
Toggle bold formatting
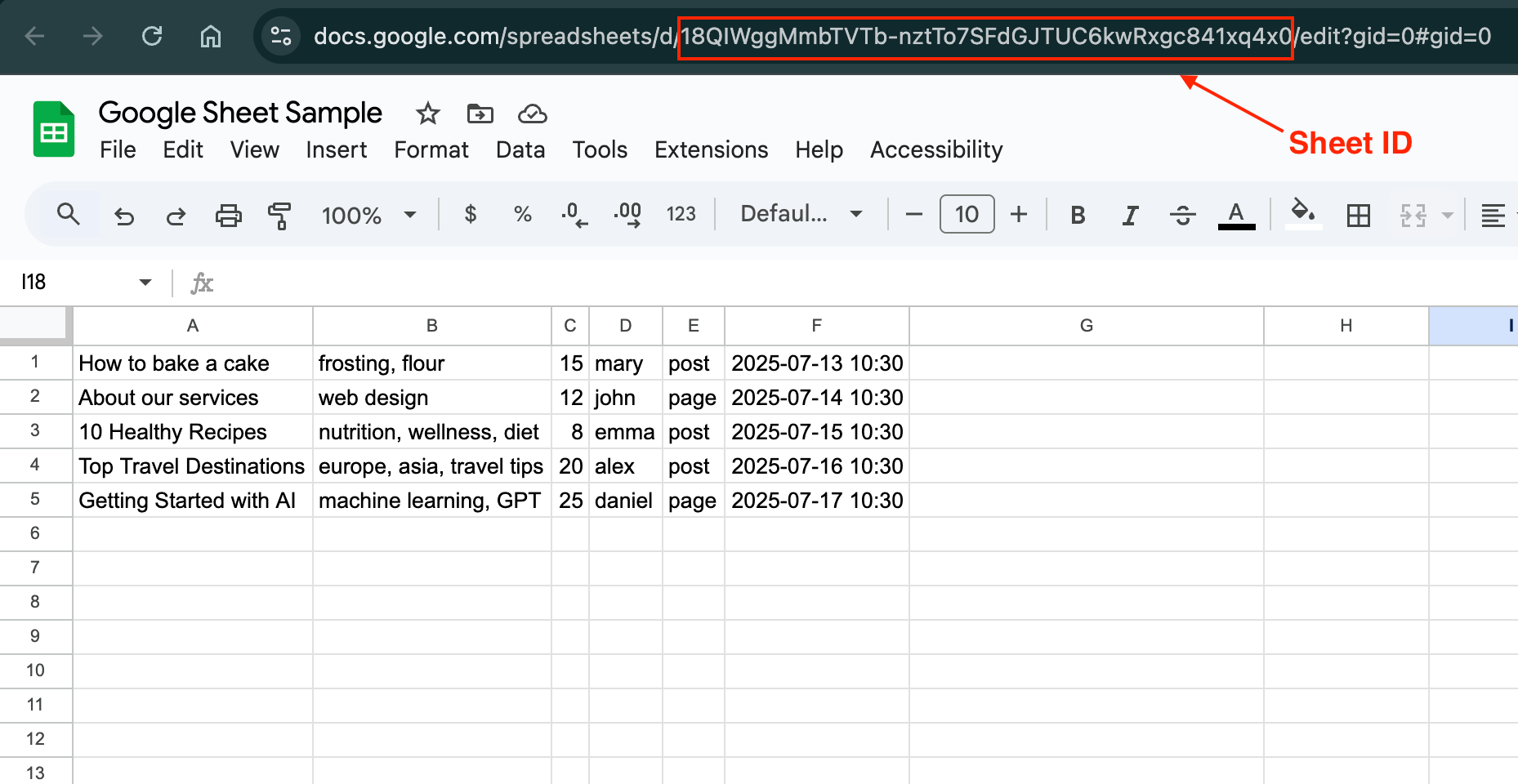(1078, 215)
